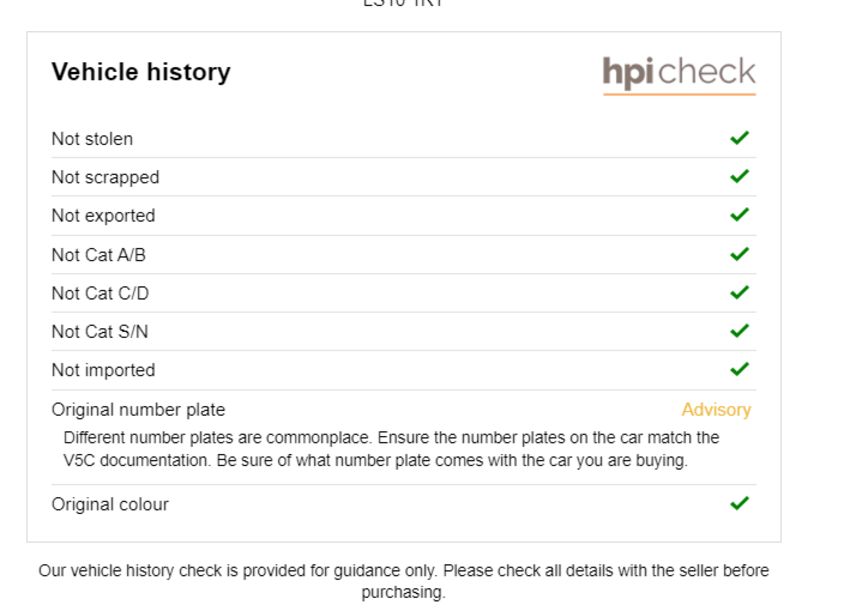Click the guidance-only disclaimer text below the card

click(x=404, y=581)
